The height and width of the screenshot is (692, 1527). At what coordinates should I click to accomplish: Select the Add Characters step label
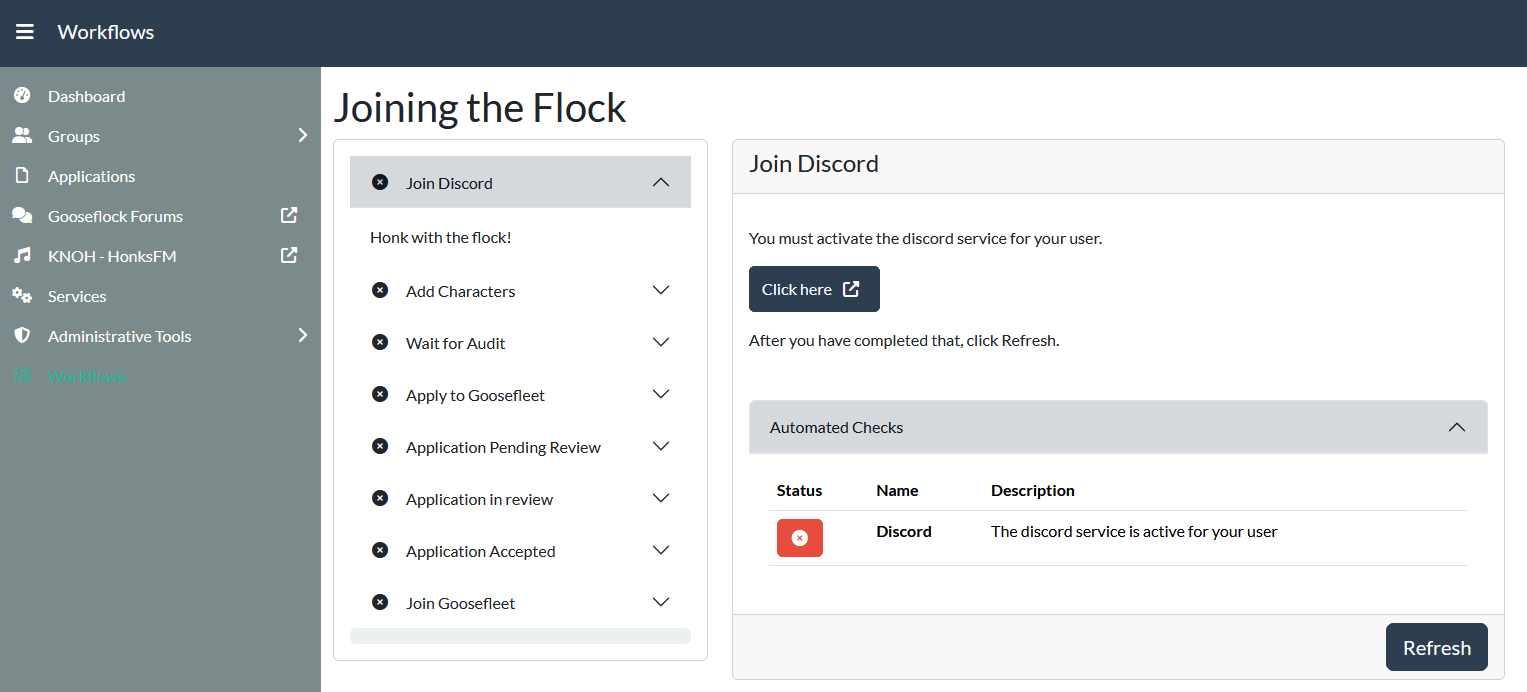[x=460, y=291]
